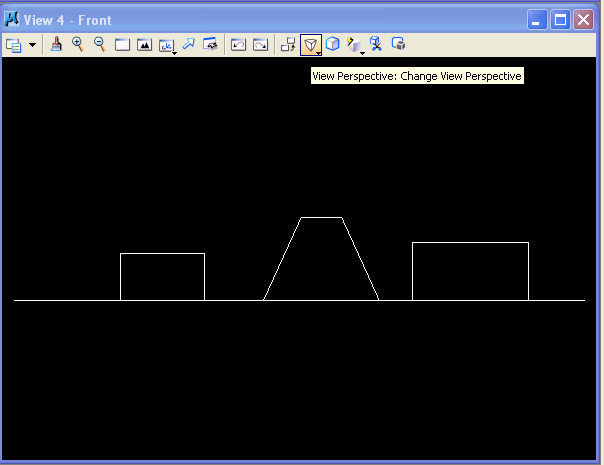
Task: Activate the Window Area tool
Action: point(122,45)
